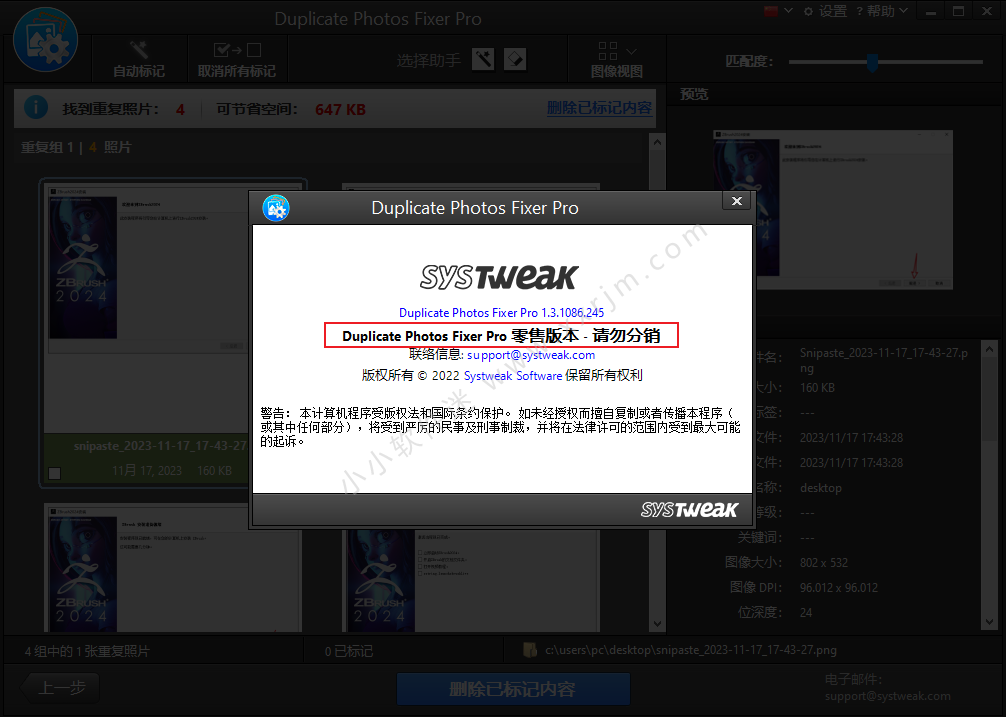Click the Systweak logo in the dialog footer
This screenshot has width=1006, height=717.
tap(690, 510)
